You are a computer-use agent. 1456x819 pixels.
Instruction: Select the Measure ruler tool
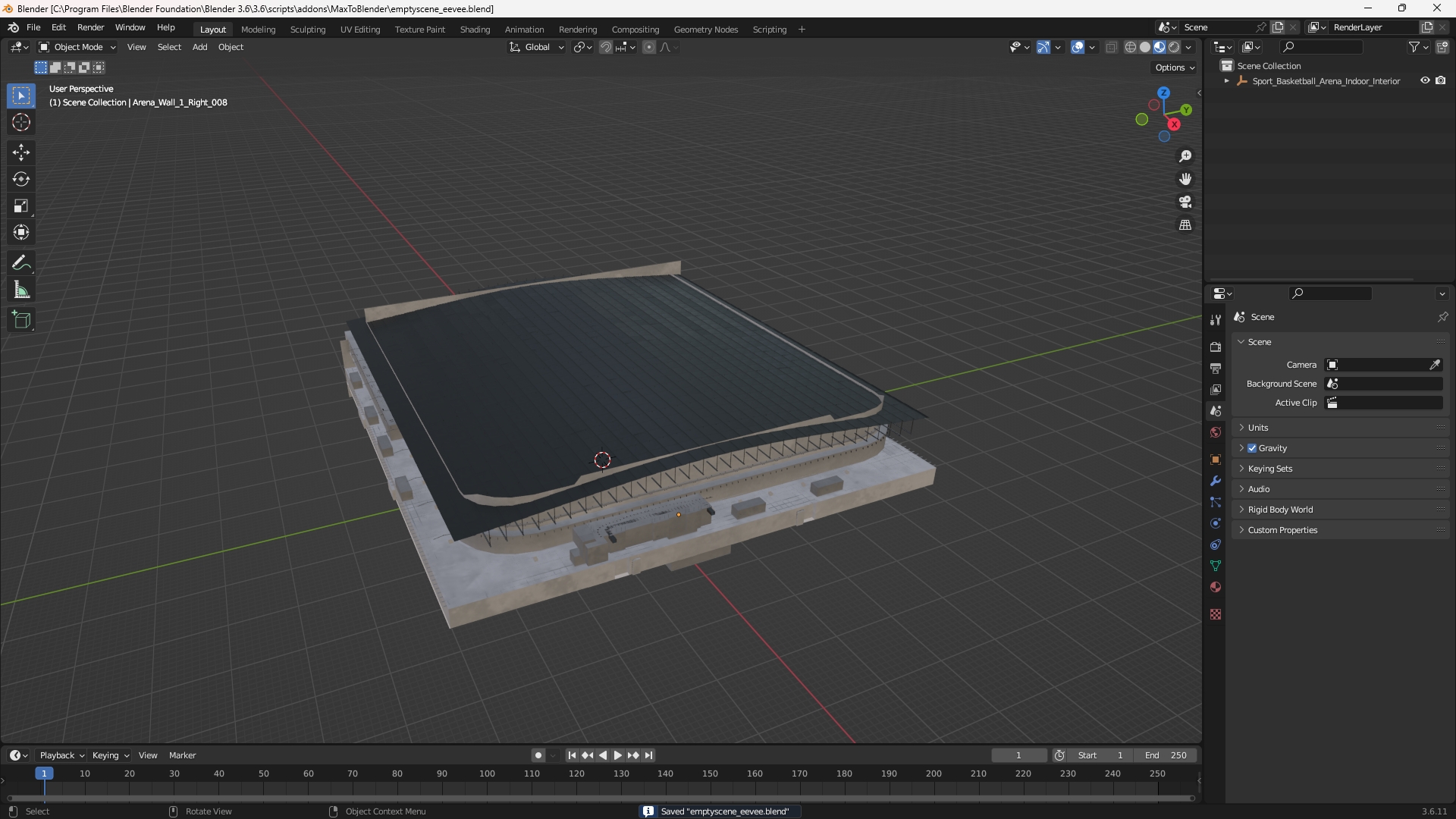(x=21, y=290)
